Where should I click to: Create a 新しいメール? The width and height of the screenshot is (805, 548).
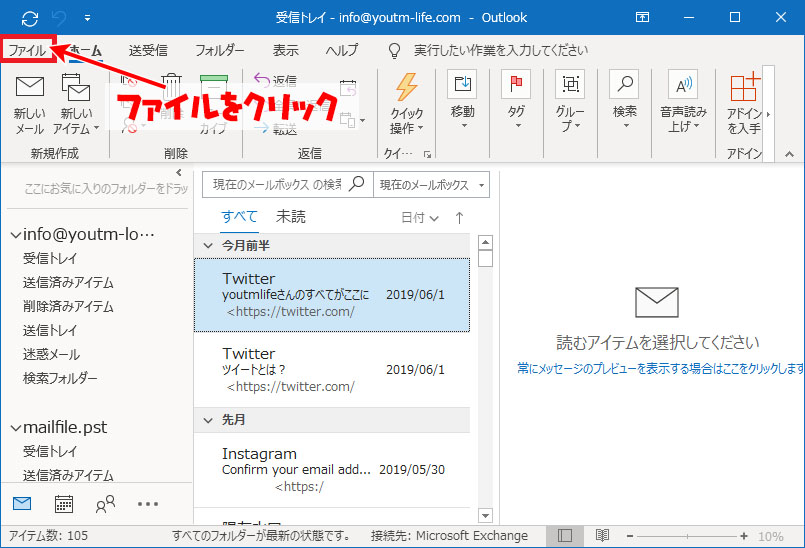(x=30, y=105)
